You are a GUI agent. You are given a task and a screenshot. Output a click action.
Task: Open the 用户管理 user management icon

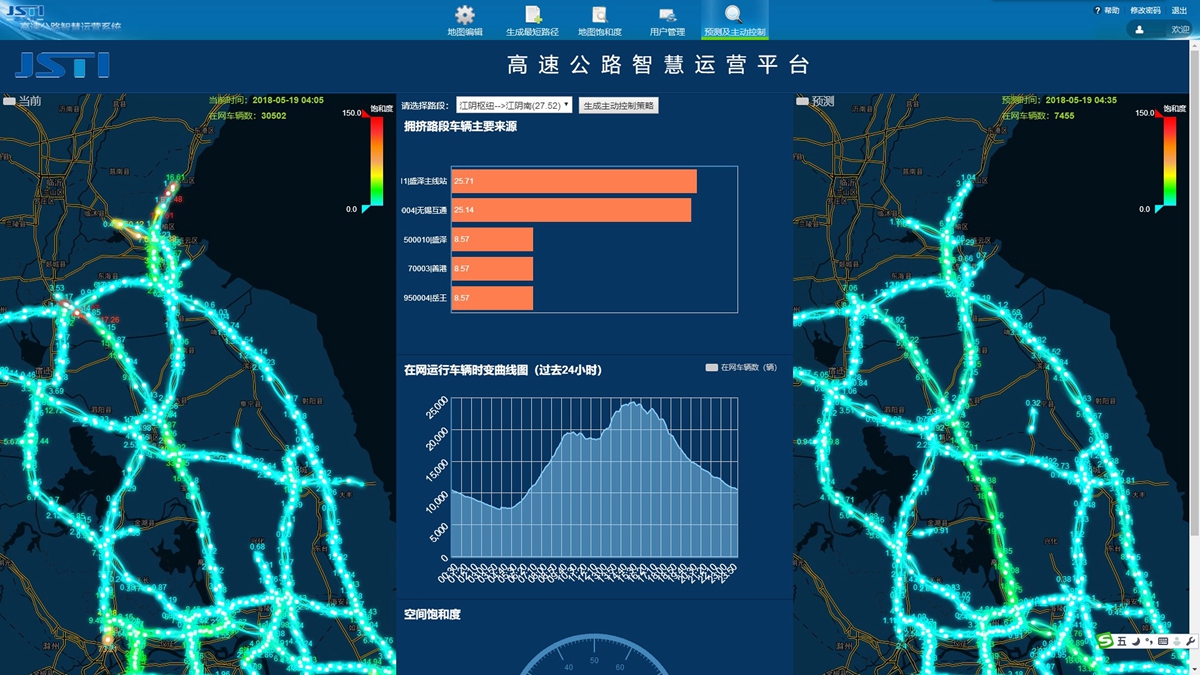[x=667, y=15]
